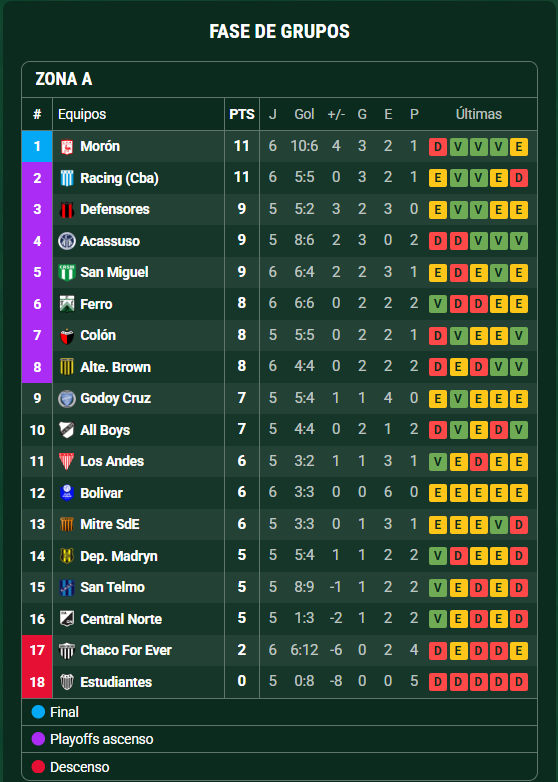Screen dimensions: 558x782
Task: Select the Defensores red-black crest
Action: [67, 210]
